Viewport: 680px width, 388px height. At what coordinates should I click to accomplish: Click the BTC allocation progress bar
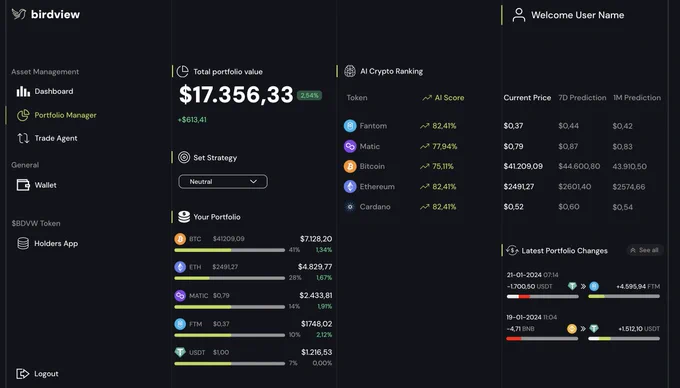click(229, 250)
